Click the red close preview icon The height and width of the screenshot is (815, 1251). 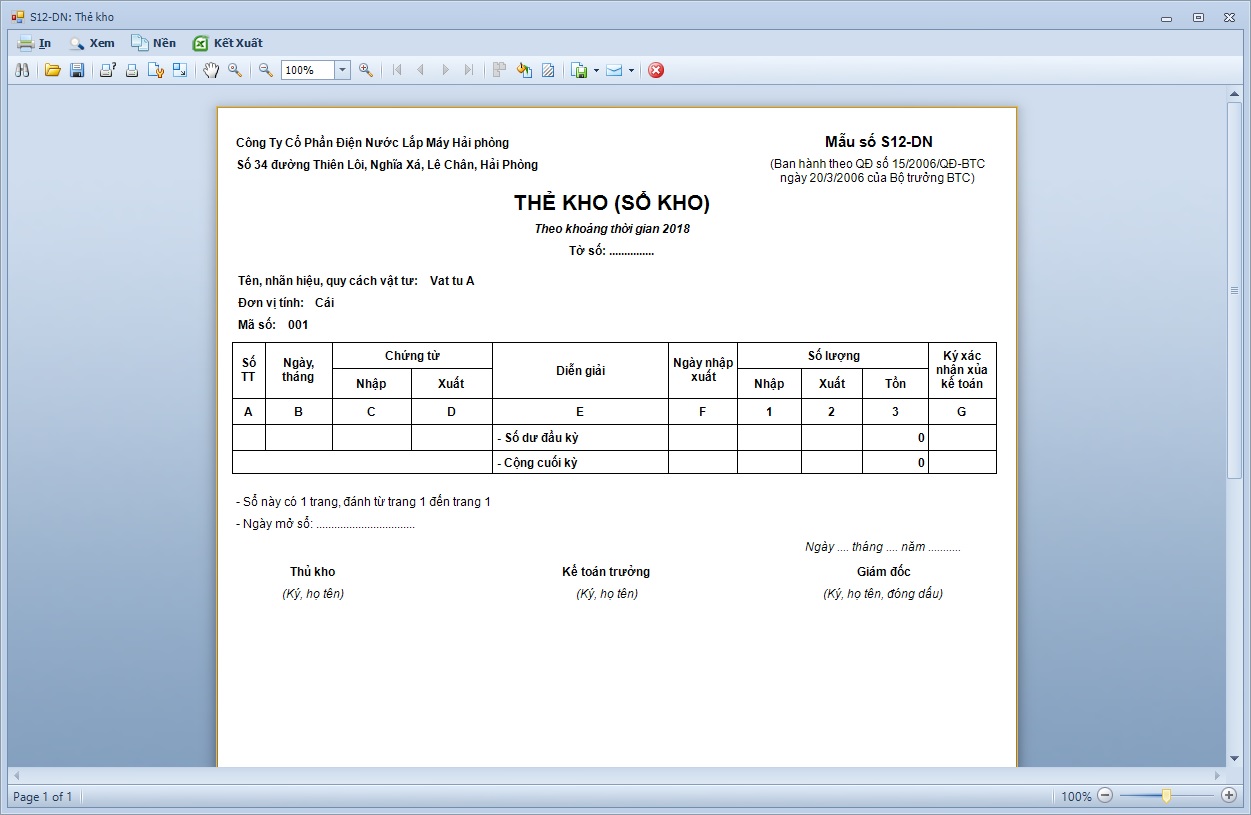656,70
